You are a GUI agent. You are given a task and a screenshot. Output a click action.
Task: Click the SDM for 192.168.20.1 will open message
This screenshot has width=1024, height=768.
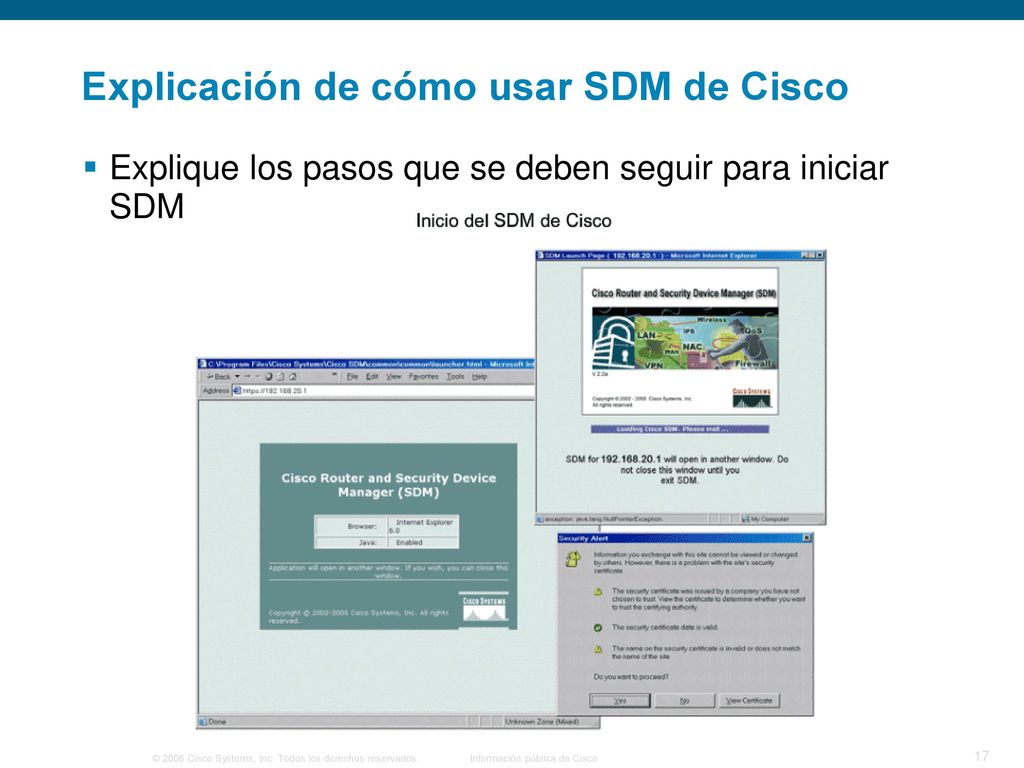coord(677,470)
